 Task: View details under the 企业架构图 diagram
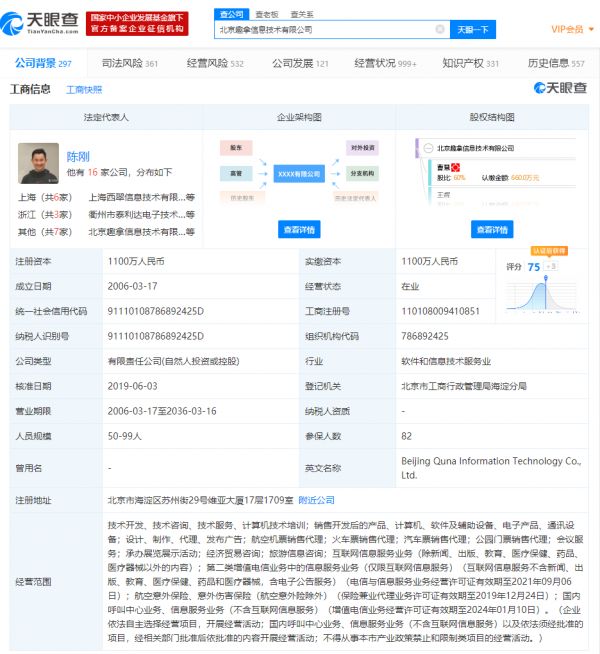tap(299, 229)
